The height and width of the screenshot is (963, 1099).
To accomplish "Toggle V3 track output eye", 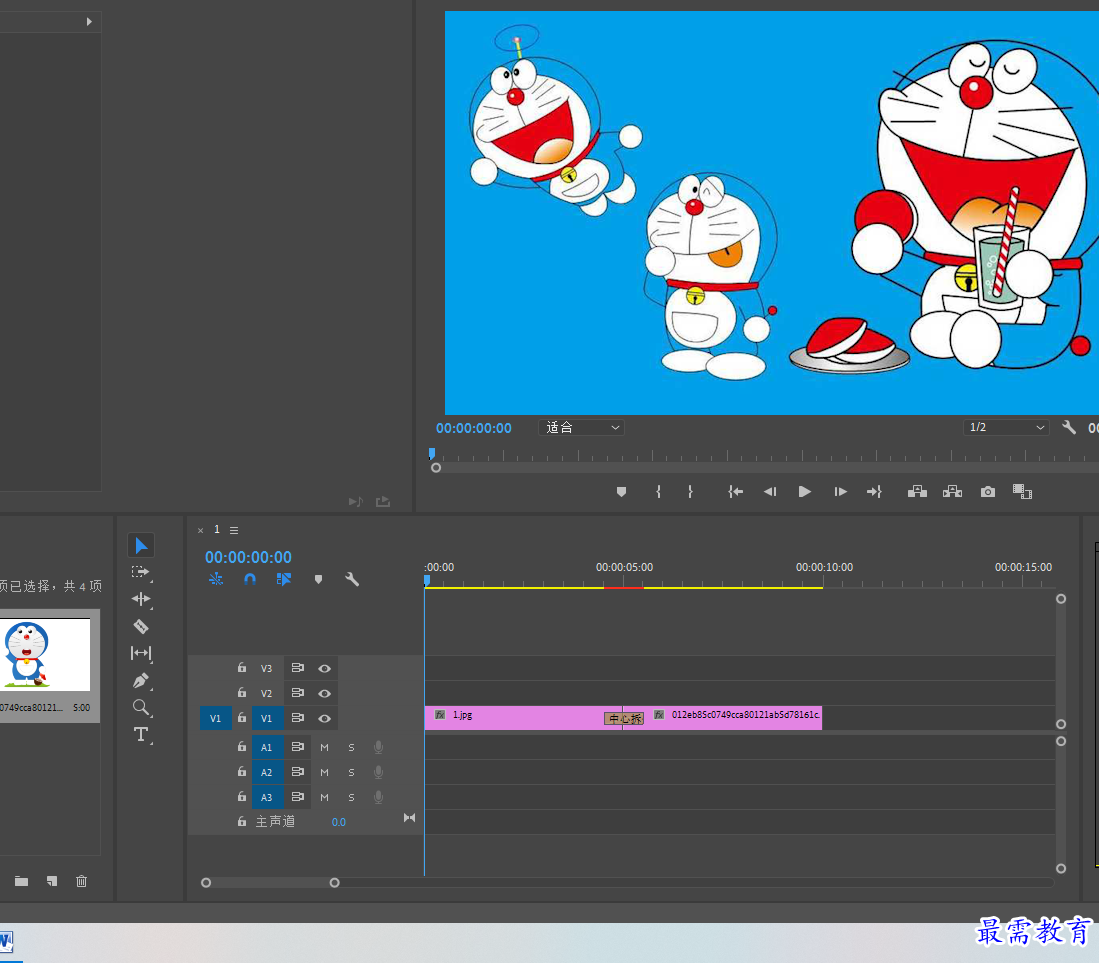I will 325,669.
